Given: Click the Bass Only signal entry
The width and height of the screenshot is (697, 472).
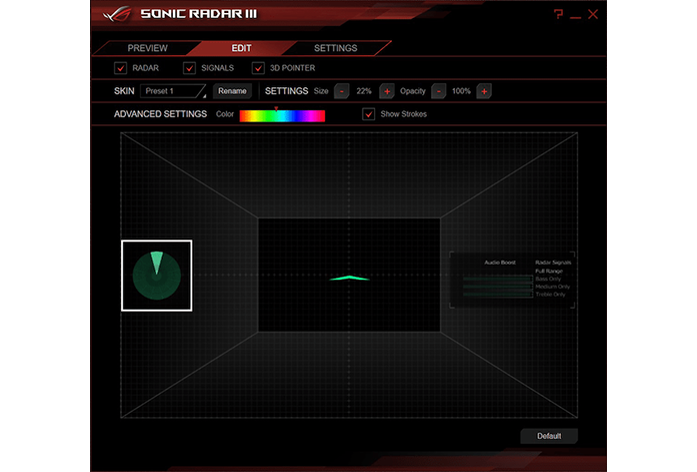Looking at the screenshot, I should coord(548,279).
